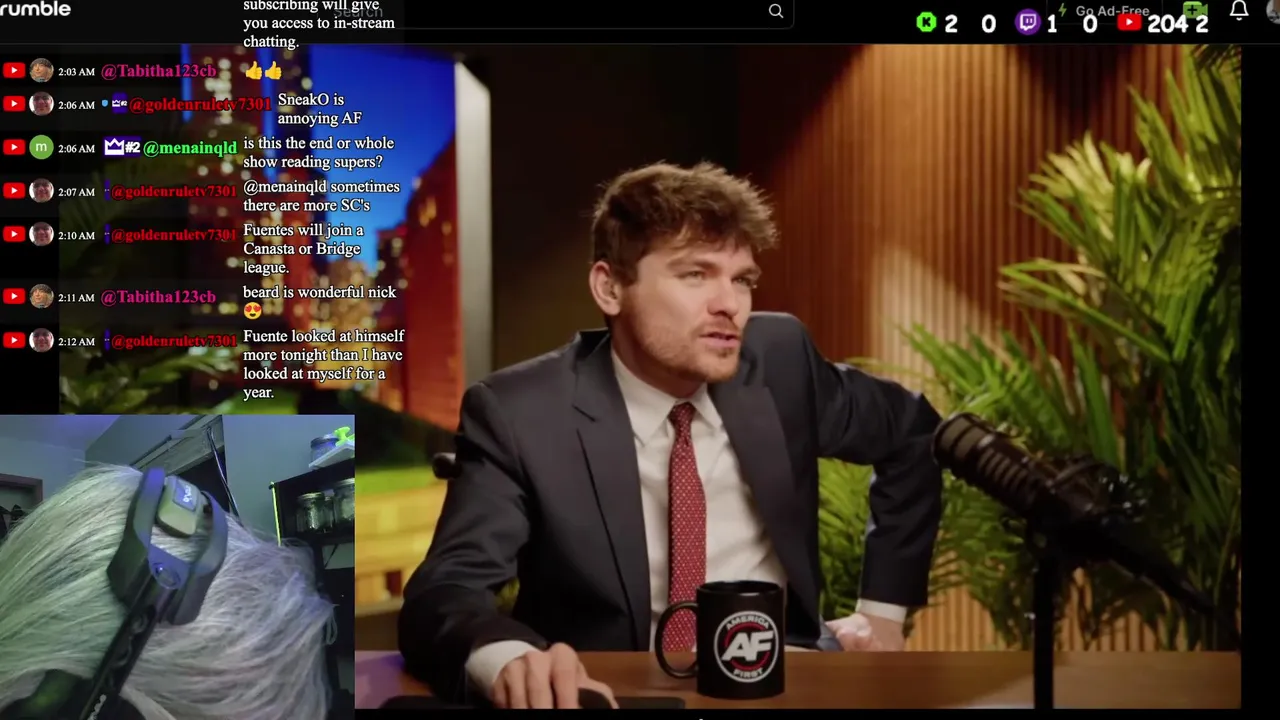Click the green upload video camera icon
The width and height of the screenshot is (1280, 720).
tap(1194, 10)
